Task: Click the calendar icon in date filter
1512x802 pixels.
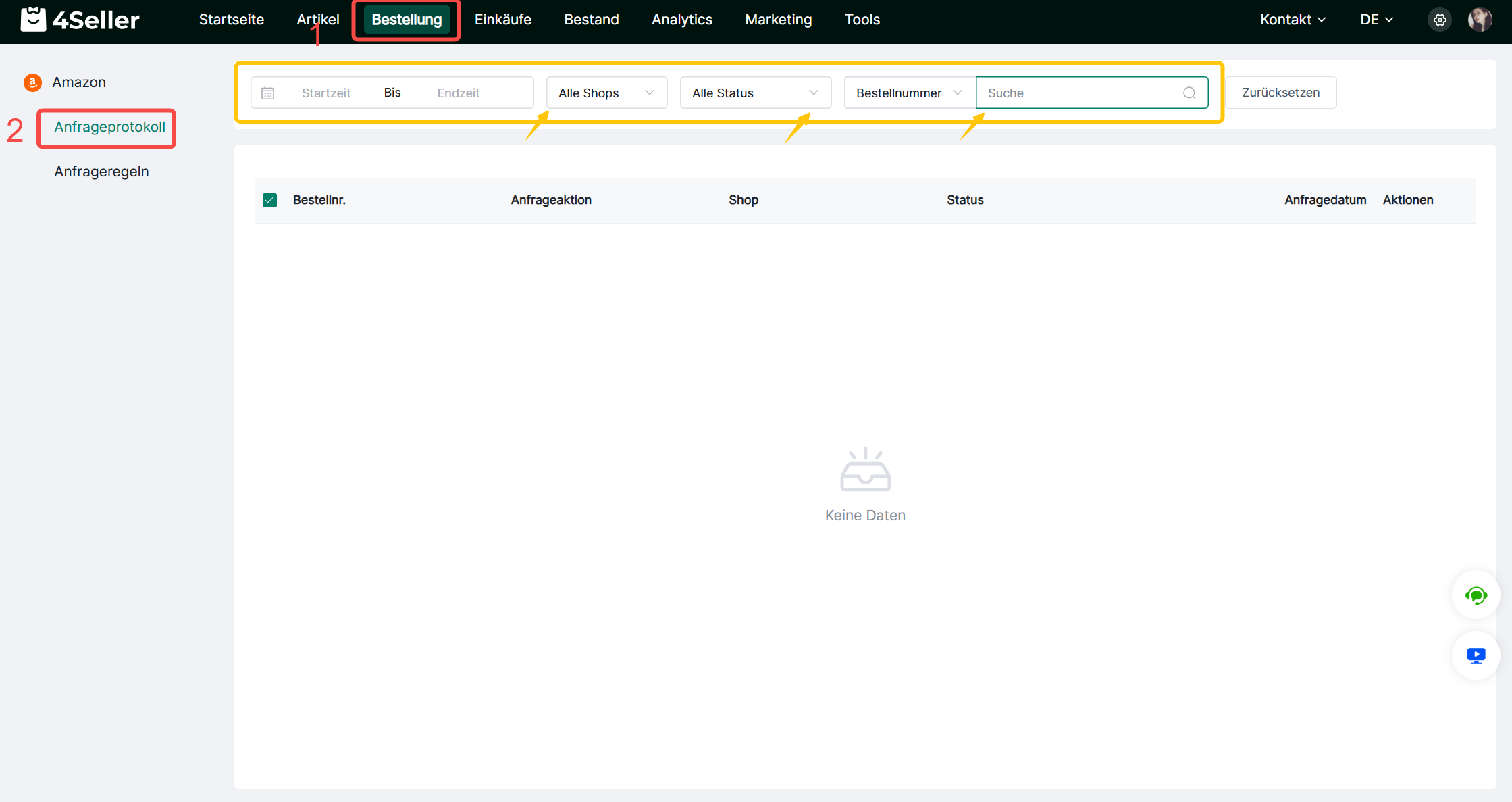Action: tap(268, 93)
